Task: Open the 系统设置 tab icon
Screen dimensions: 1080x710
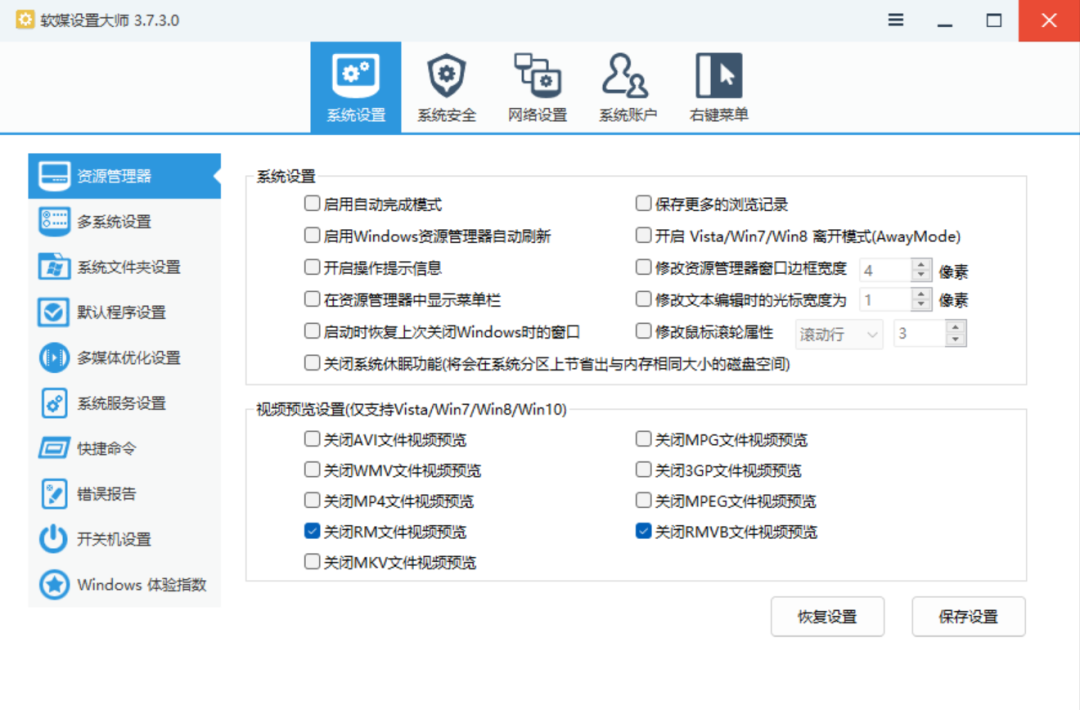Action: [x=355, y=74]
